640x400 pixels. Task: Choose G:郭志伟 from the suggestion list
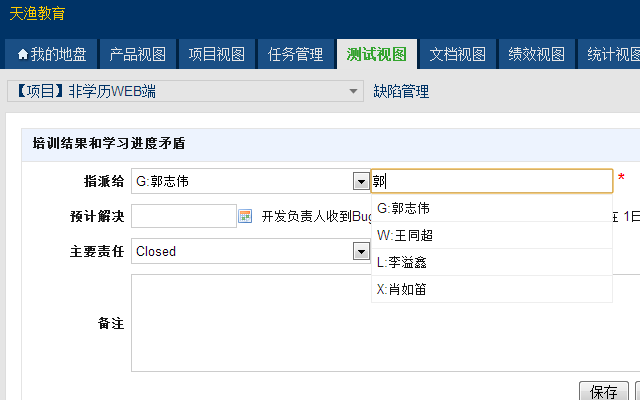403,209
